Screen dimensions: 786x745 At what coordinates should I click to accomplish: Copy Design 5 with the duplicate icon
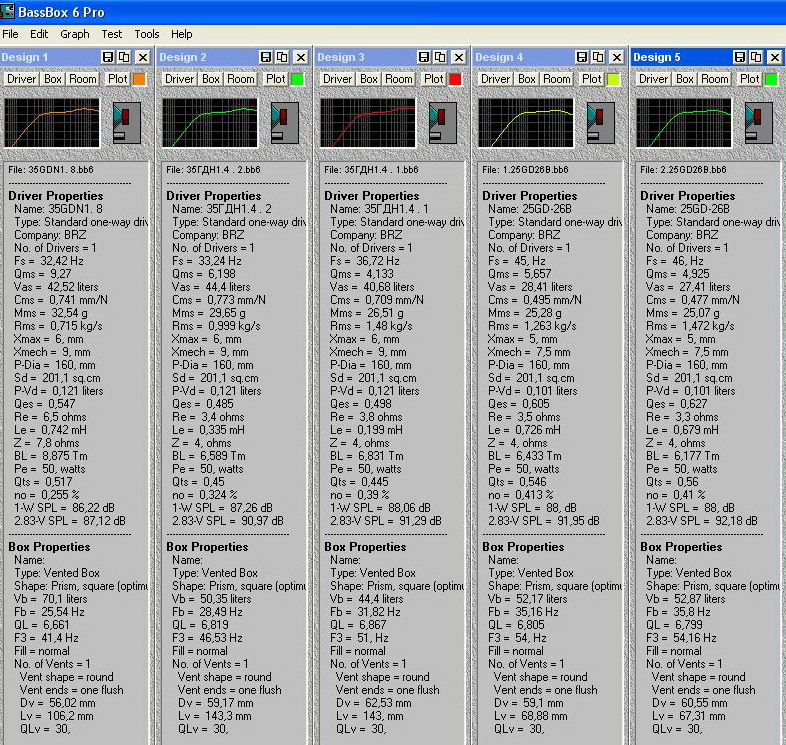pyautogui.click(x=755, y=57)
